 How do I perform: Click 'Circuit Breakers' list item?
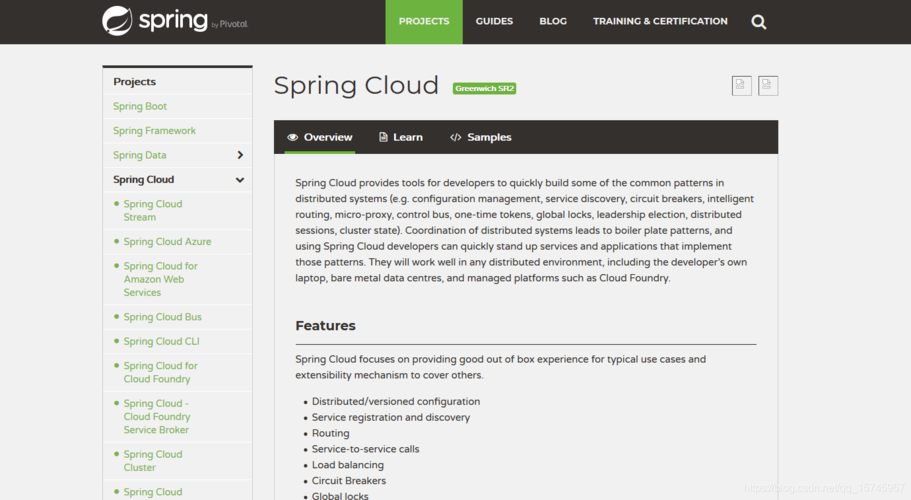tap(349, 481)
